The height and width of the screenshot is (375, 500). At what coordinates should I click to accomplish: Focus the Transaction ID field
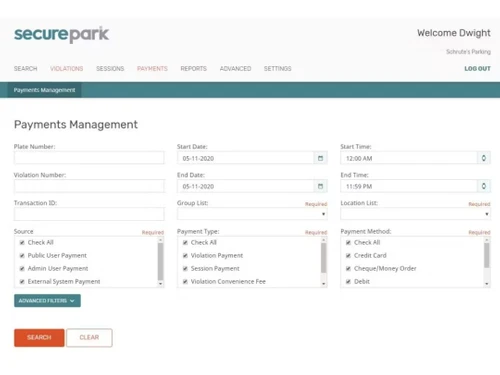pos(89,214)
